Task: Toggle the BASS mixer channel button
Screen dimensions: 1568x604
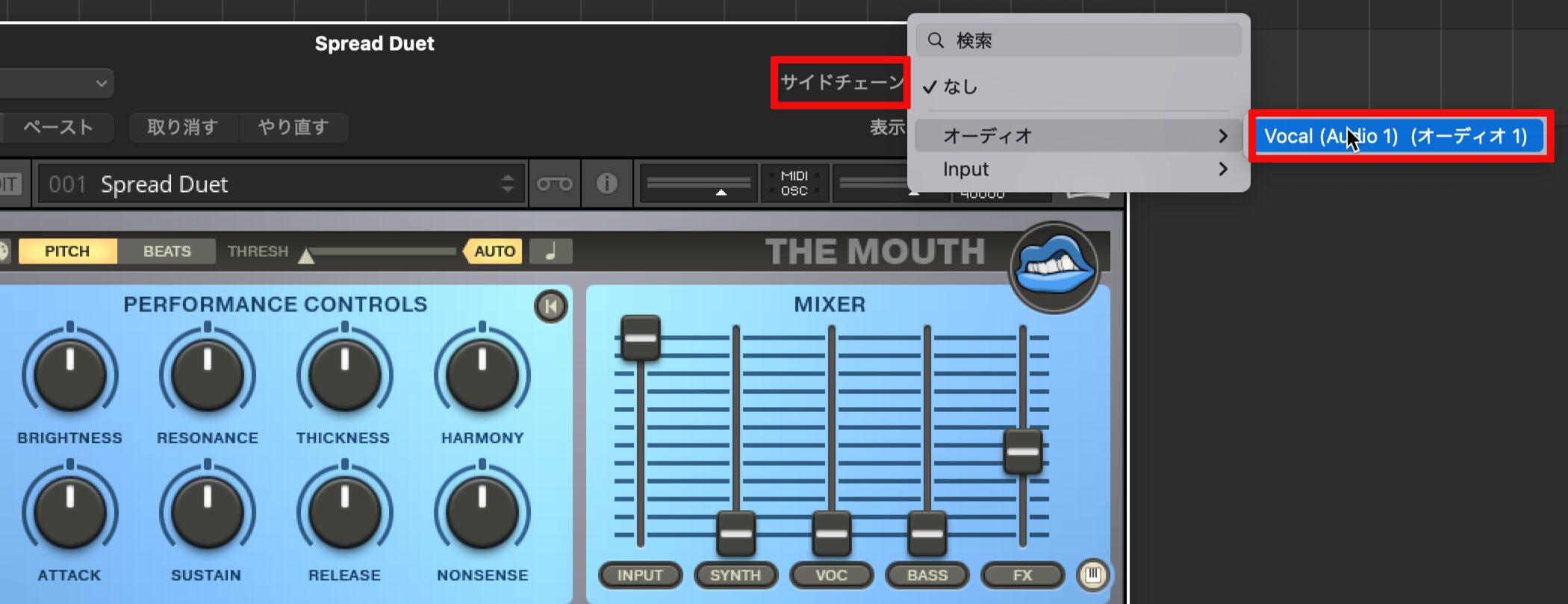Action: 927,575
